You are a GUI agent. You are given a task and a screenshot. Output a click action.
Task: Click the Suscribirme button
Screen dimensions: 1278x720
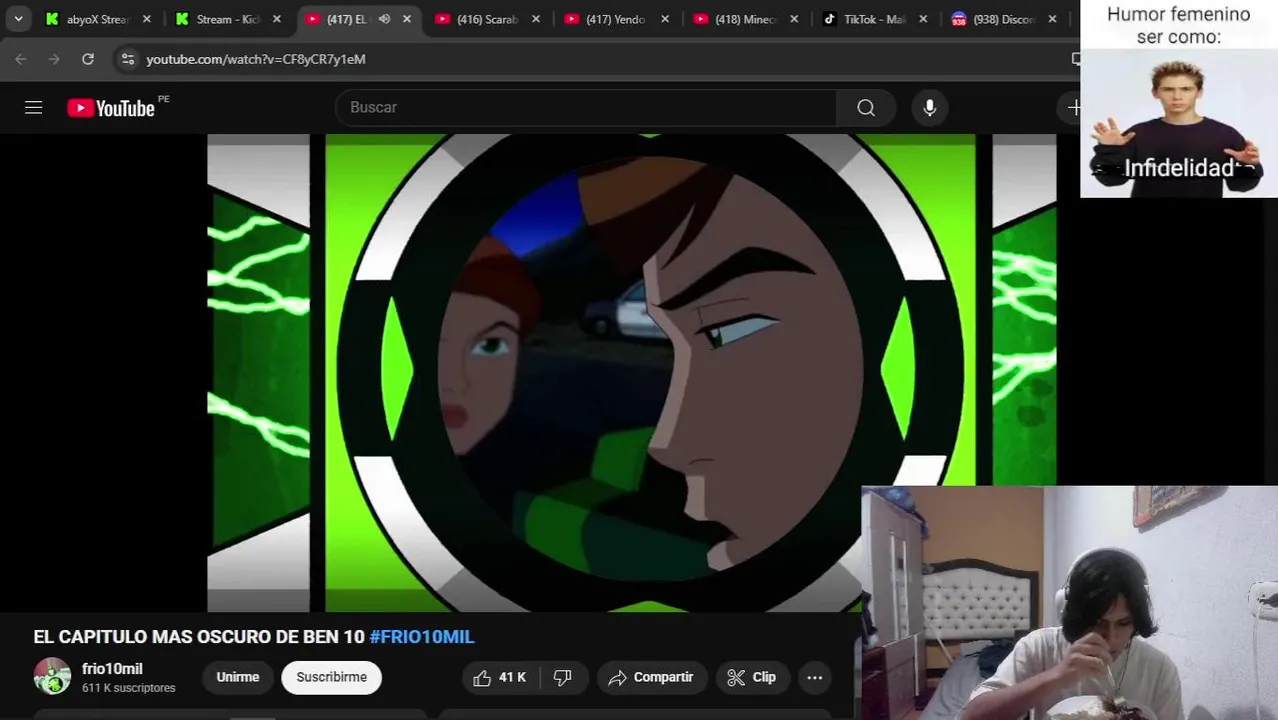tap(332, 677)
